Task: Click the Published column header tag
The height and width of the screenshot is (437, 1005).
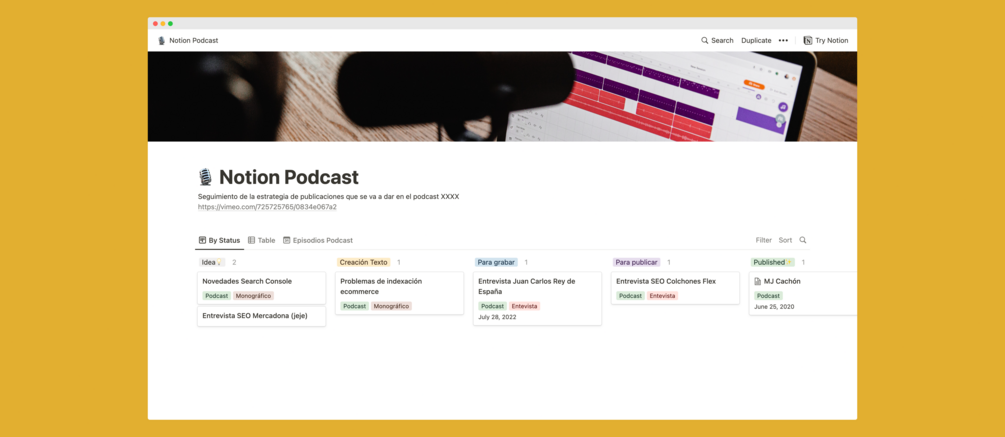Action: tap(772, 262)
